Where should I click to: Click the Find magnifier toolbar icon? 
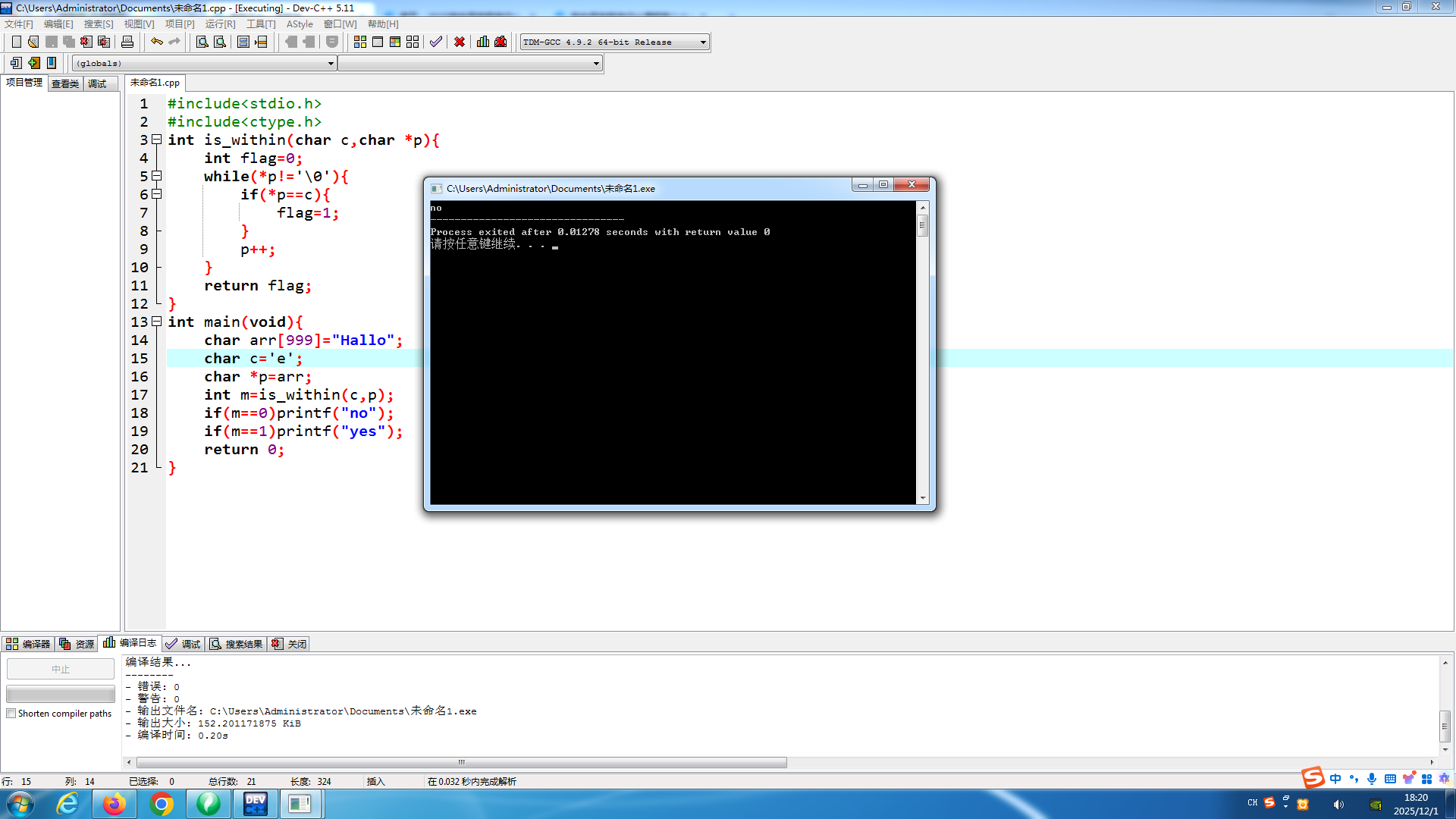(202, 42)
